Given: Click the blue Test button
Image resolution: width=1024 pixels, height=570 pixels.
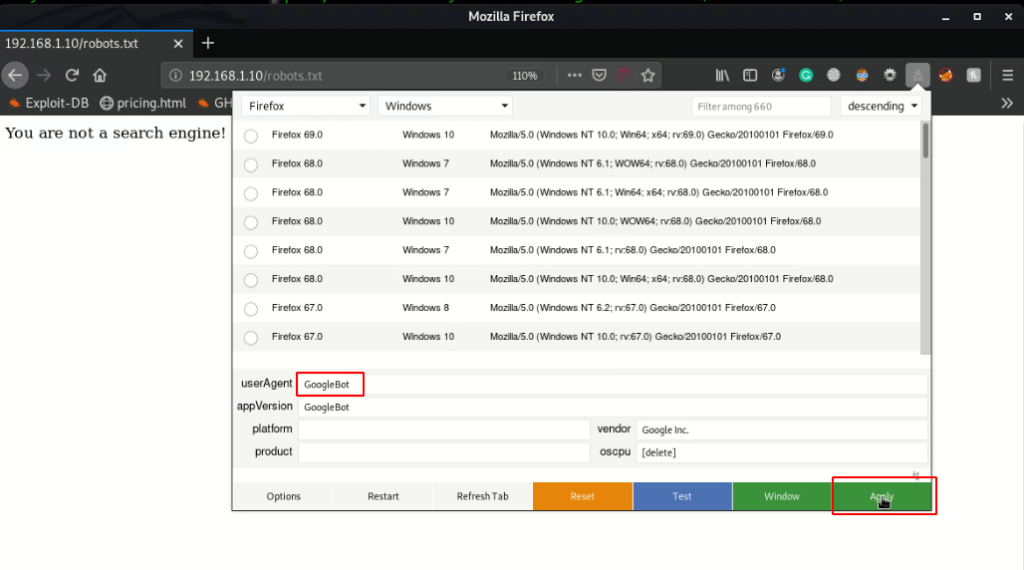Looking at the screenshot, I should (682, 496).
